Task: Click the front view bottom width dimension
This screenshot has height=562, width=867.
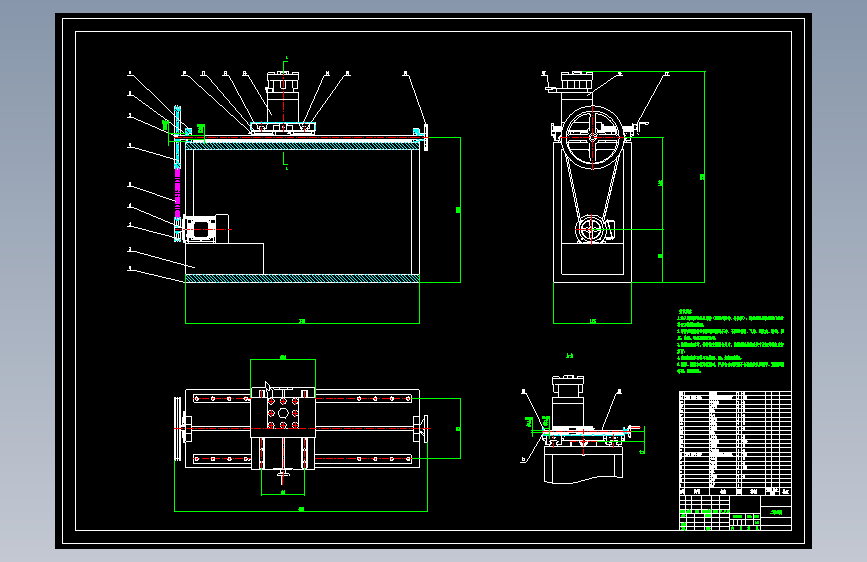Action: tap(302, 321)
